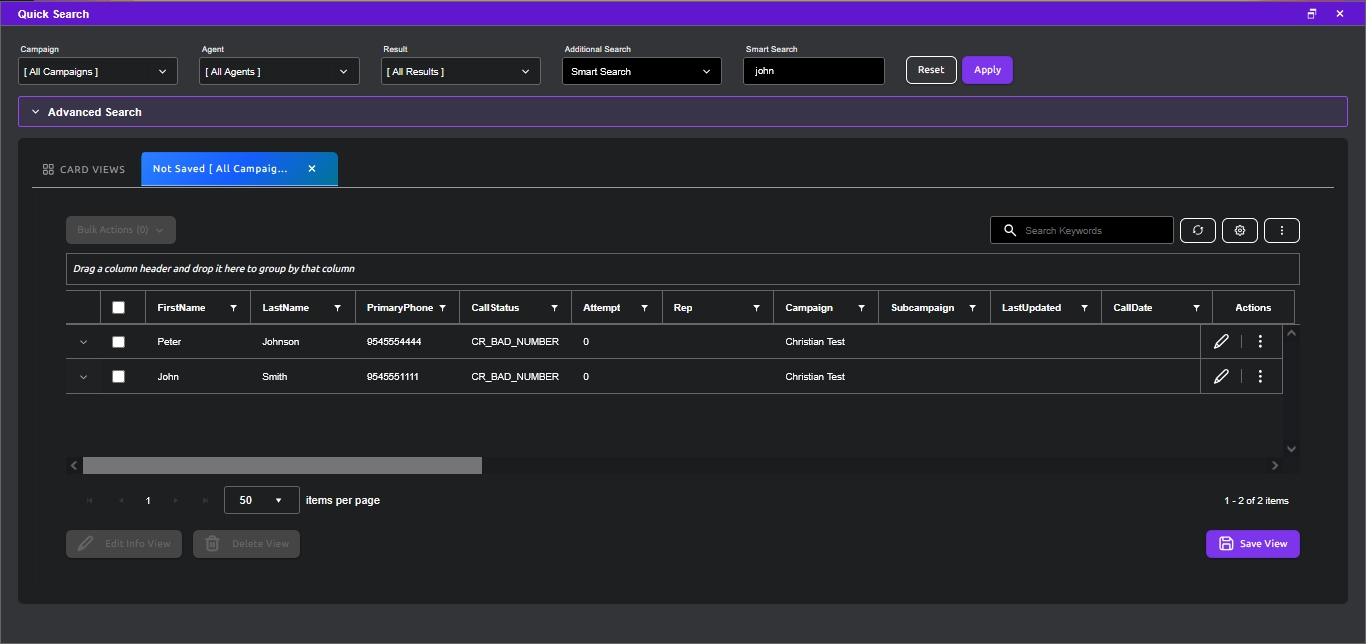This screenshot has height=644, width=1366.
Task: Go to the last page of results
Action: 205,500
